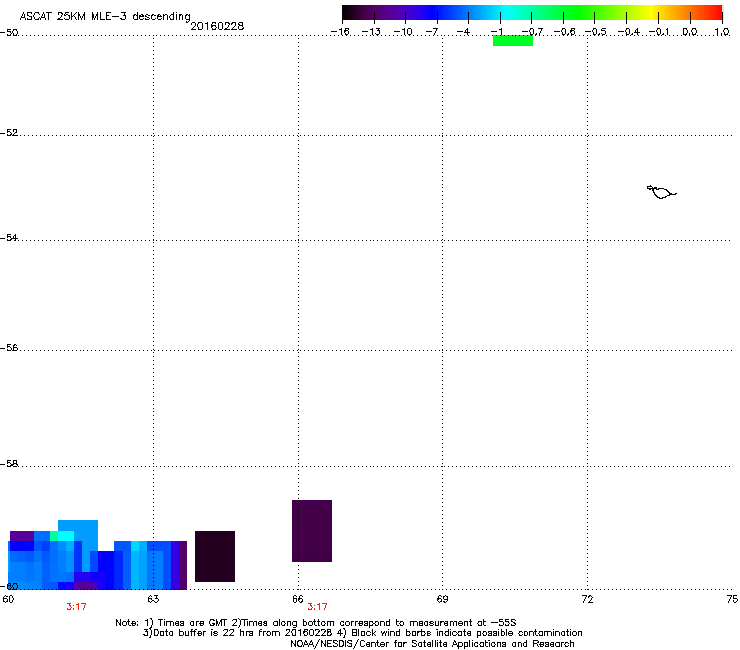Click the rainbow color scale bar
The image size is (740, 650).
point(532,12)
